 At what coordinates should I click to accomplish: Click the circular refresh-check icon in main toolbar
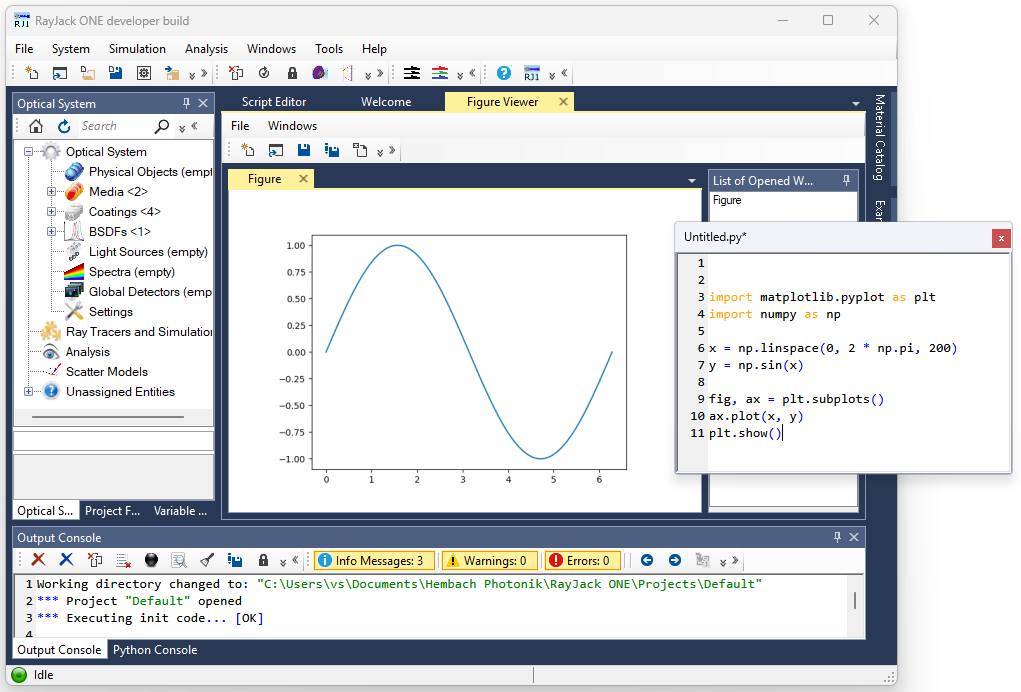264,73
